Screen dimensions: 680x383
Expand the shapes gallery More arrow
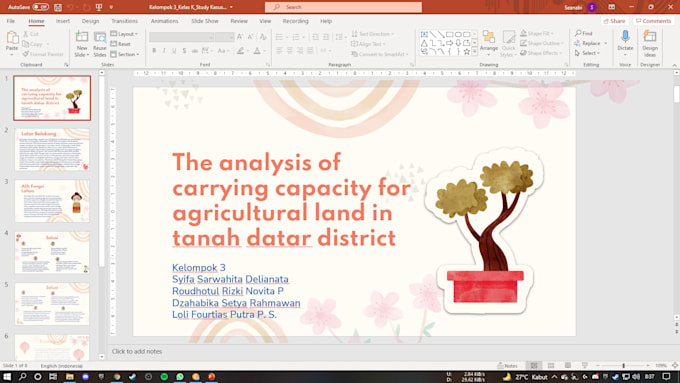(x=474, y=52)
